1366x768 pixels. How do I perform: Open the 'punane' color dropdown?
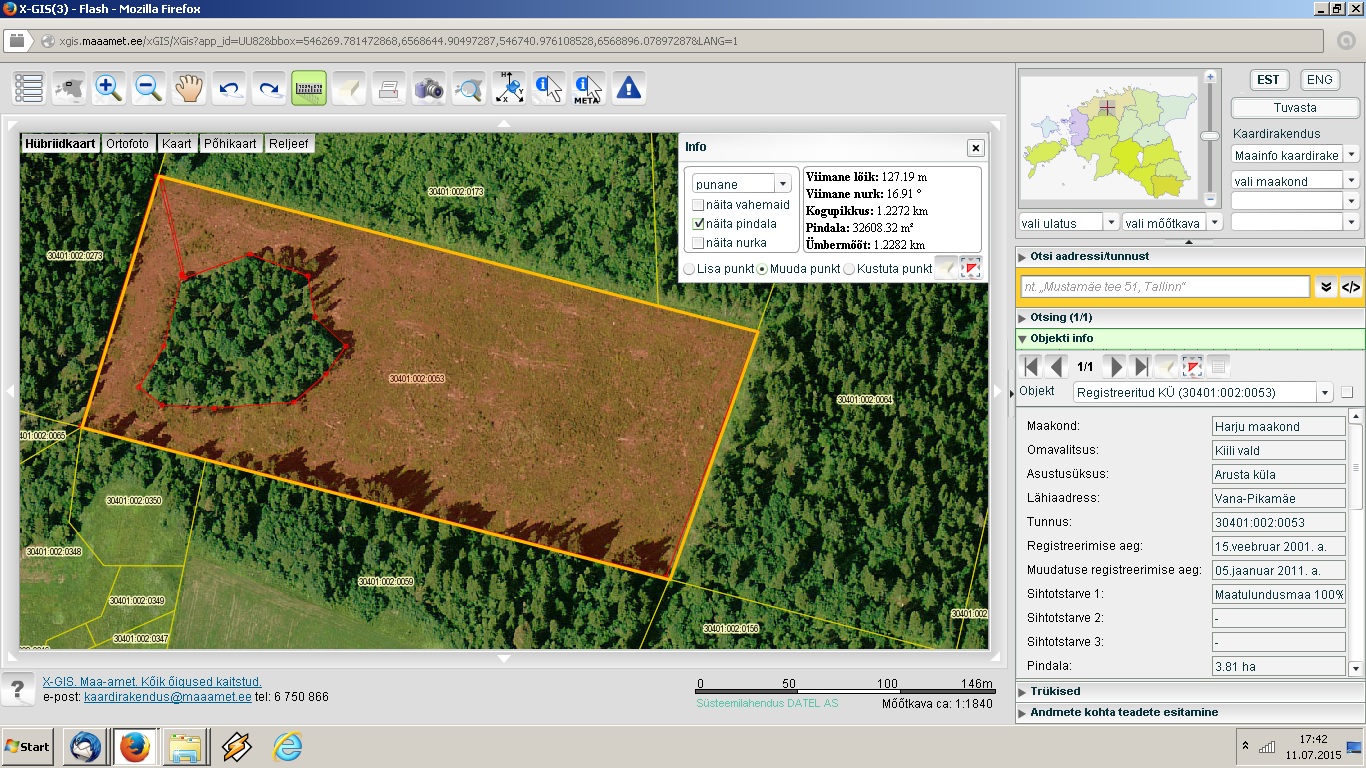pyautogui.click(x=742, y=184)
